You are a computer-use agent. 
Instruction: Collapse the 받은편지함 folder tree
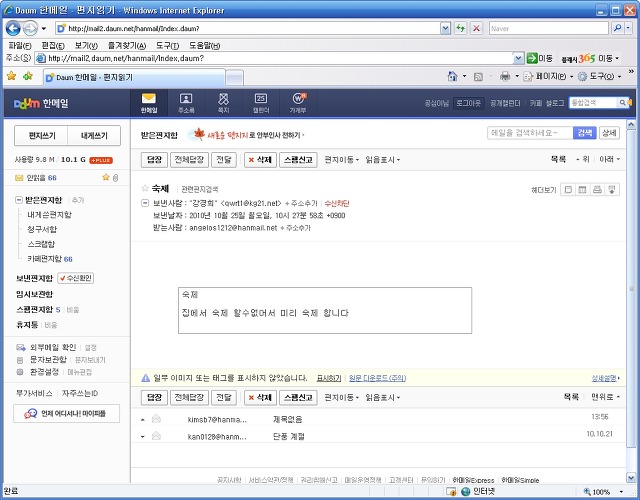tap(18, 200)
